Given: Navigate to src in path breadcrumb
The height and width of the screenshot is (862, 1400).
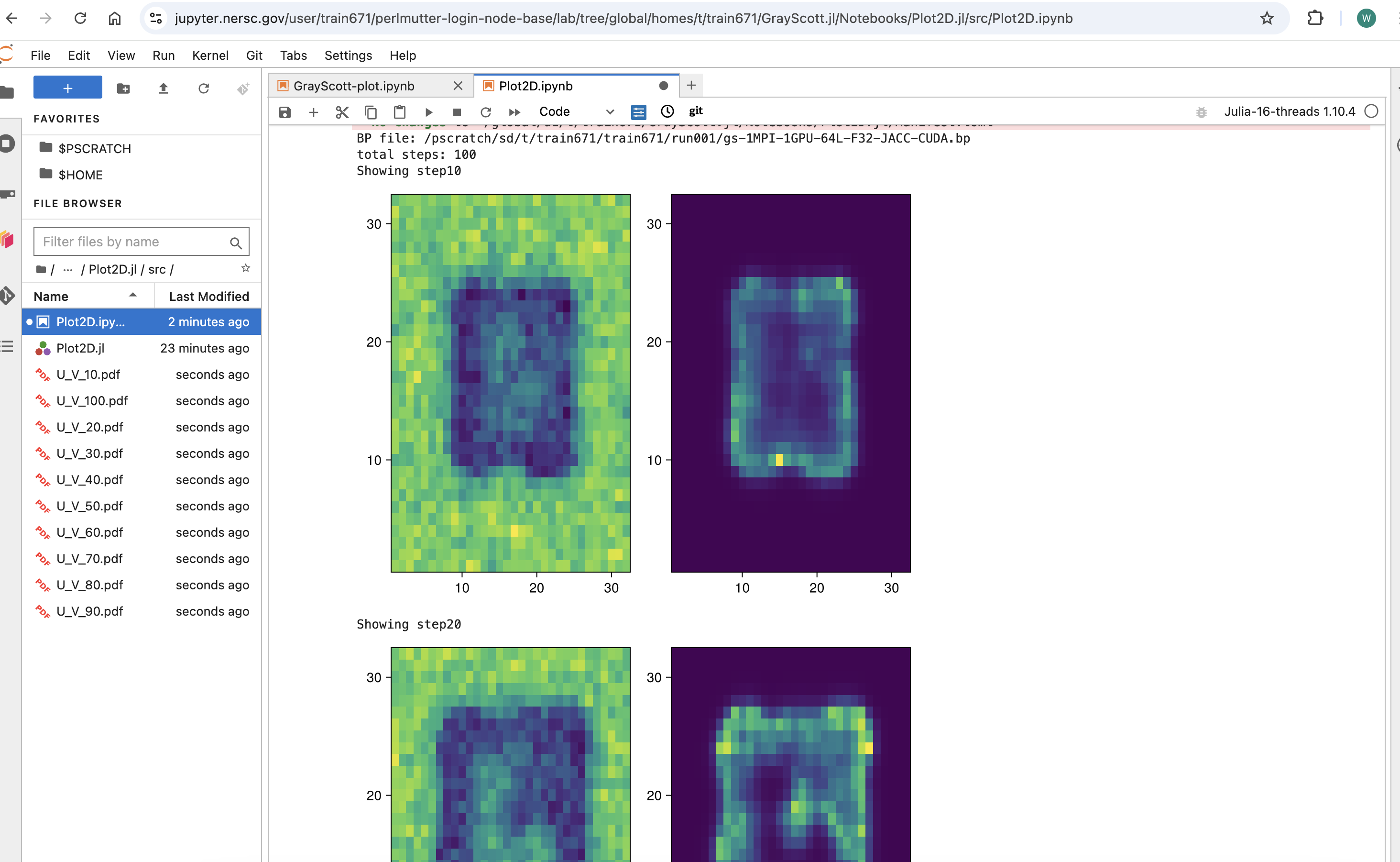Looking at the screenshot, I should [157, 269].
